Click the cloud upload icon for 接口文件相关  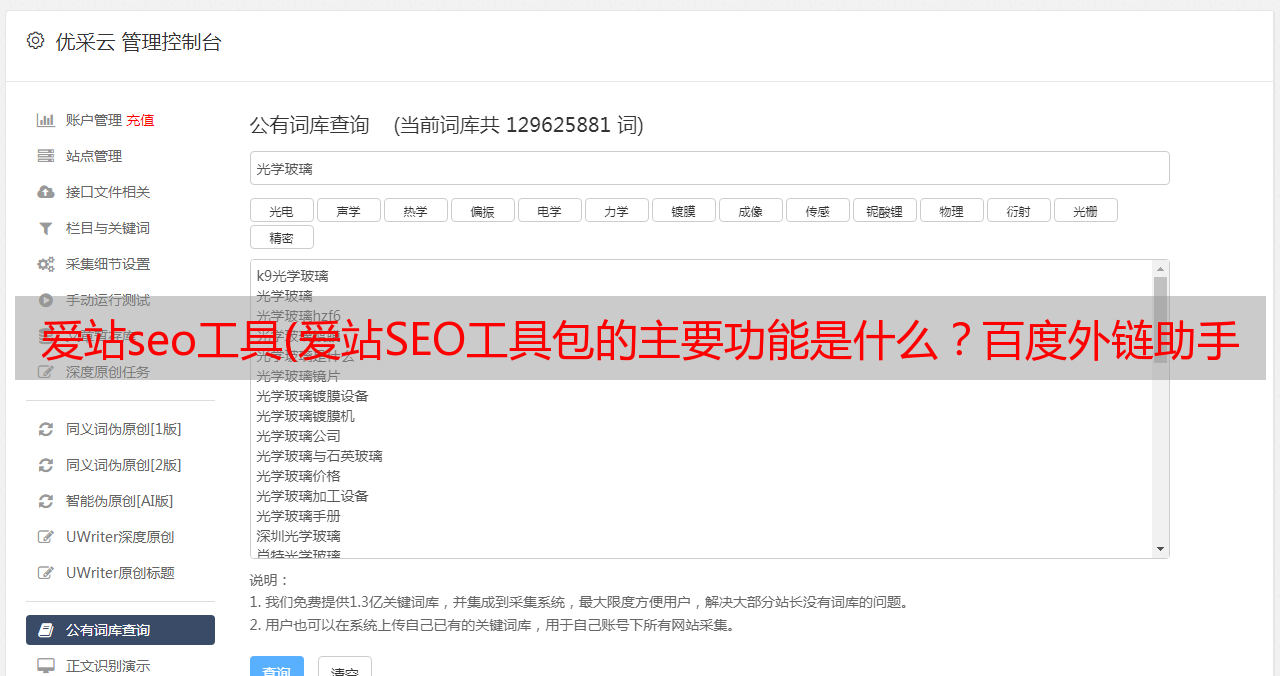(46, 192)
